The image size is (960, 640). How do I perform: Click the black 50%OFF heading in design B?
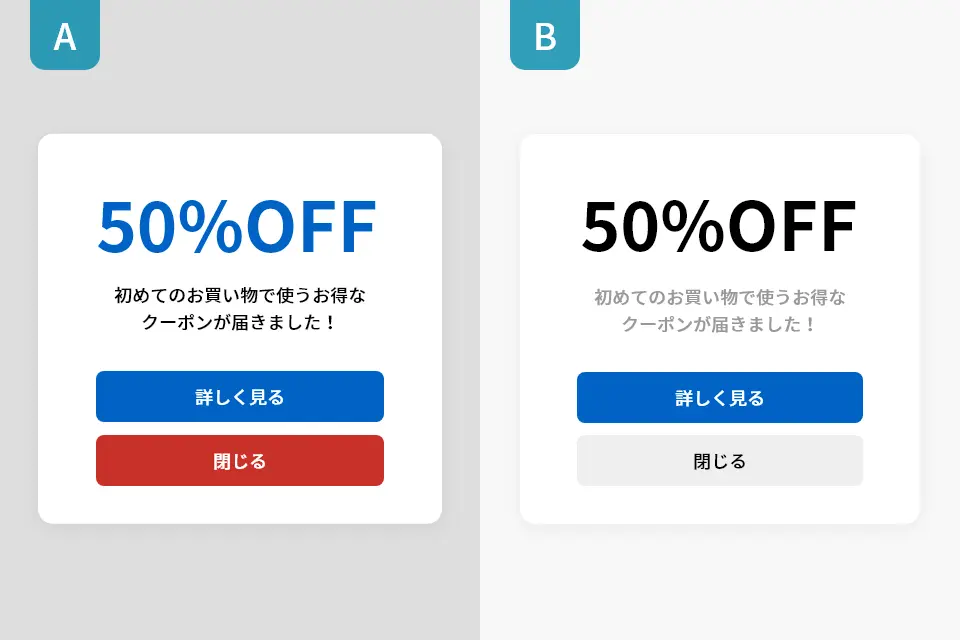click(720, 228)
